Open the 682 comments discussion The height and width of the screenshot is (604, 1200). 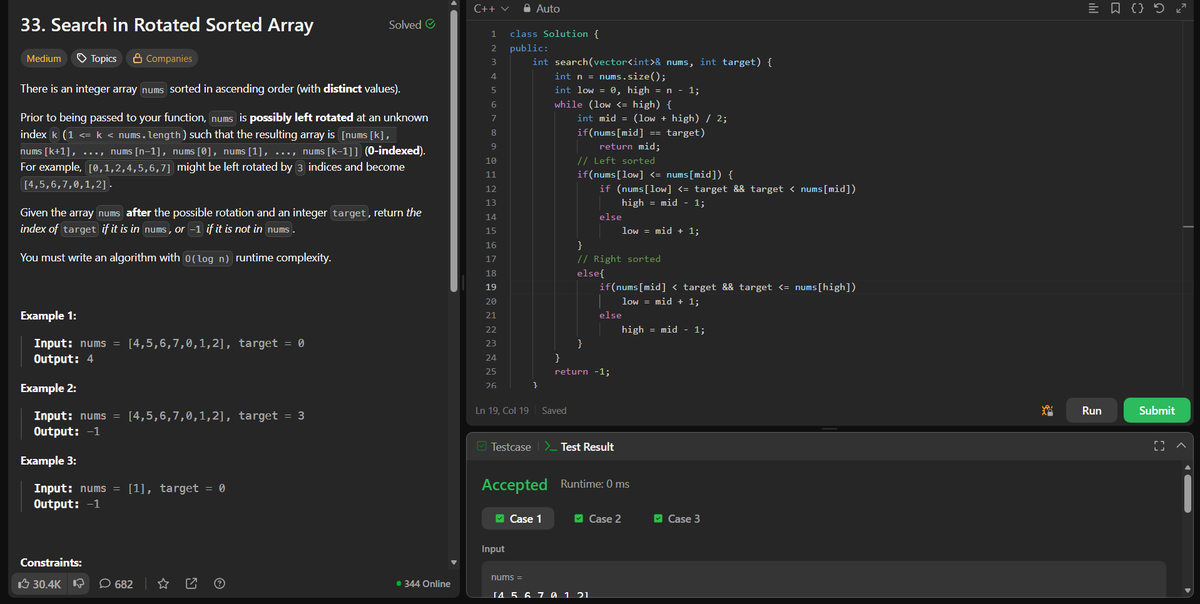pos(117,583)
